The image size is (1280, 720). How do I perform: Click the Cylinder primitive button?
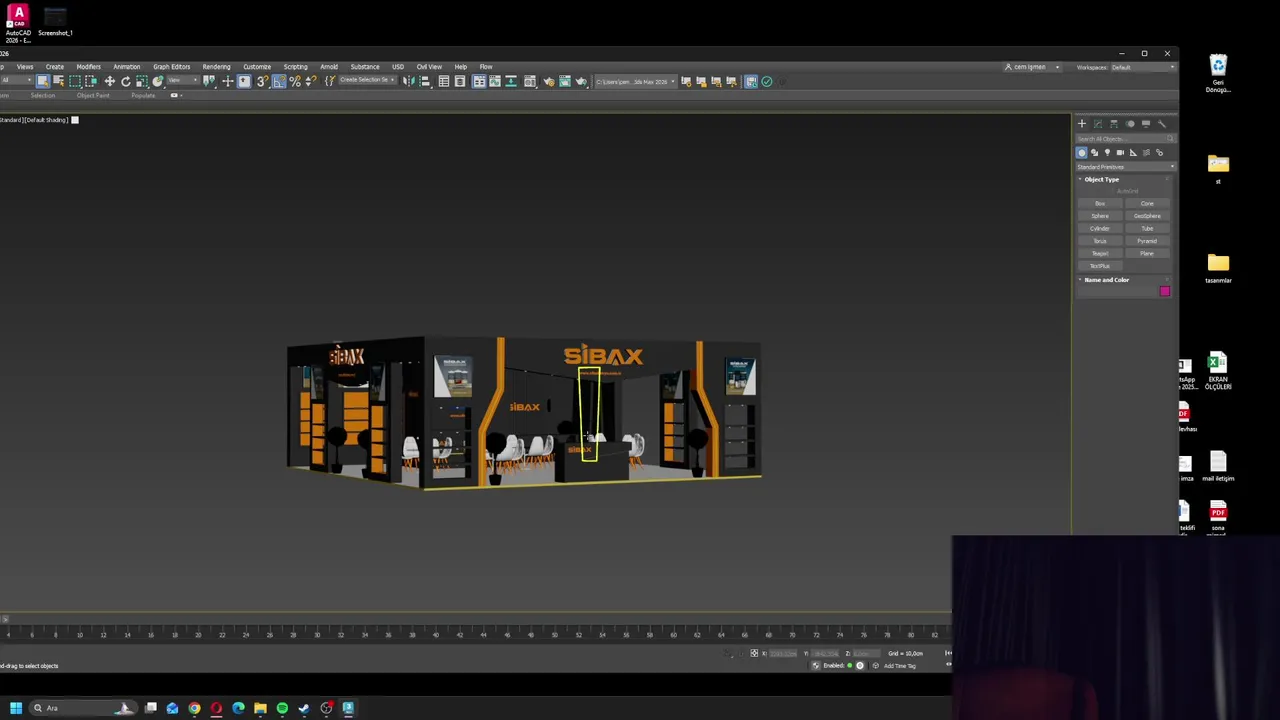(x=1100, y=229)
